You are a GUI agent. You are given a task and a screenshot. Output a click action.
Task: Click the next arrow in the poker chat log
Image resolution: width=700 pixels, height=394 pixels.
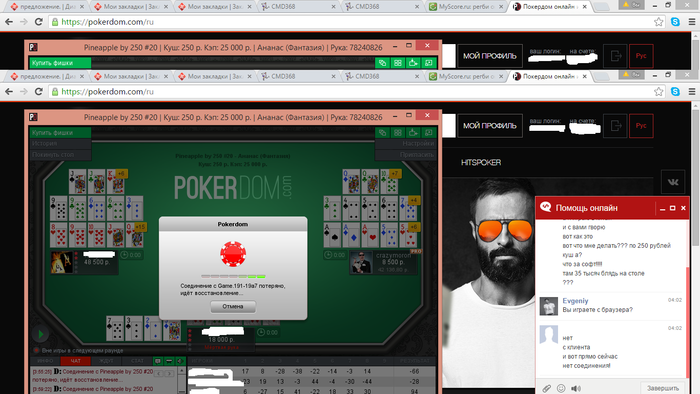[170, 374]
